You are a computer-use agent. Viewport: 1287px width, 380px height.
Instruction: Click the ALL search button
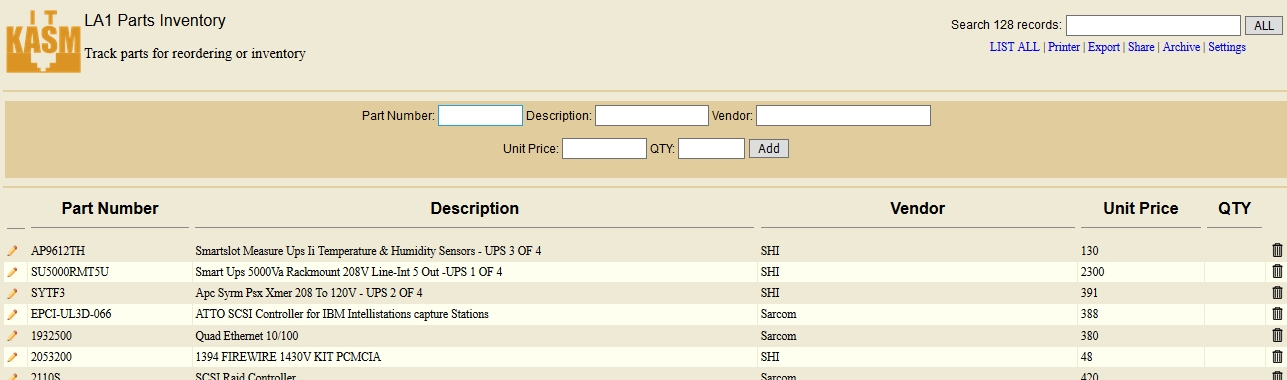[1258, 25]
